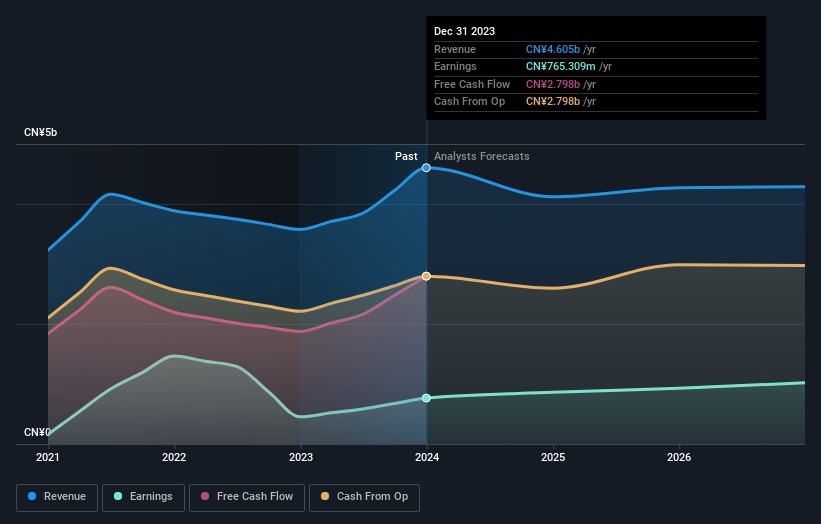Click the Free Cash Flow label in tooltip
Viewport: 821px width, 524px height.
(x=472, y=84)
